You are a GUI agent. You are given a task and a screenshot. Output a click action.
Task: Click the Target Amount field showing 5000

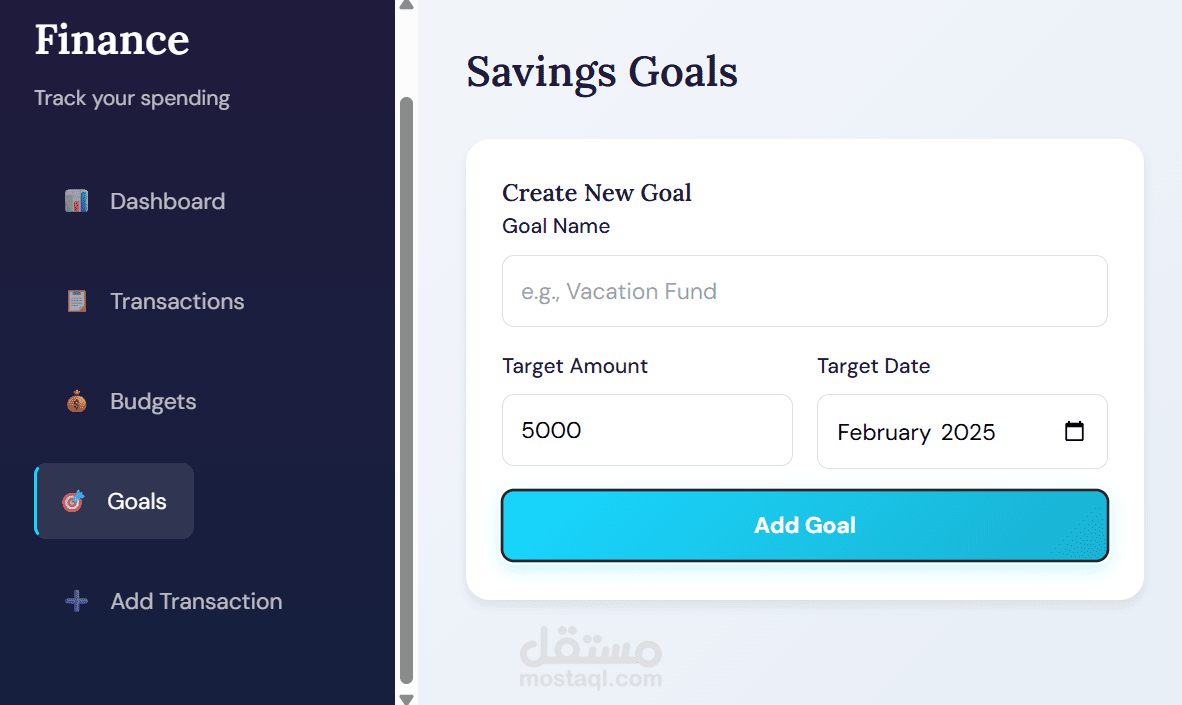(x=647, y=430)
